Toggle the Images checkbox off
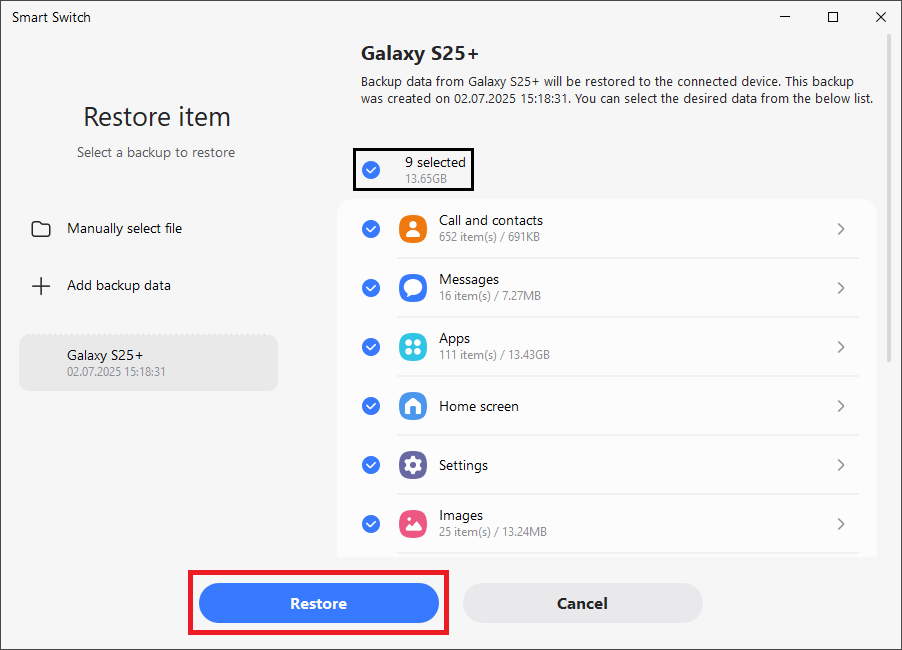902x650 pixels. click(x=371, y=524)
